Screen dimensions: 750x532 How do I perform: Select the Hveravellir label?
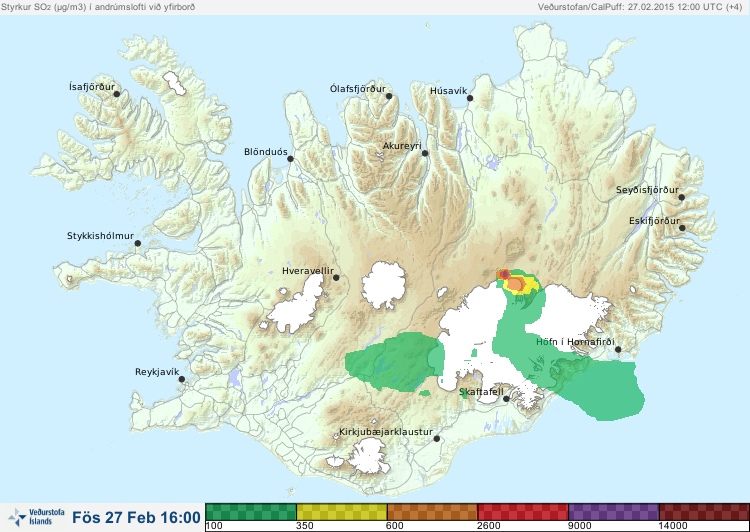click(x=308, y=271)
